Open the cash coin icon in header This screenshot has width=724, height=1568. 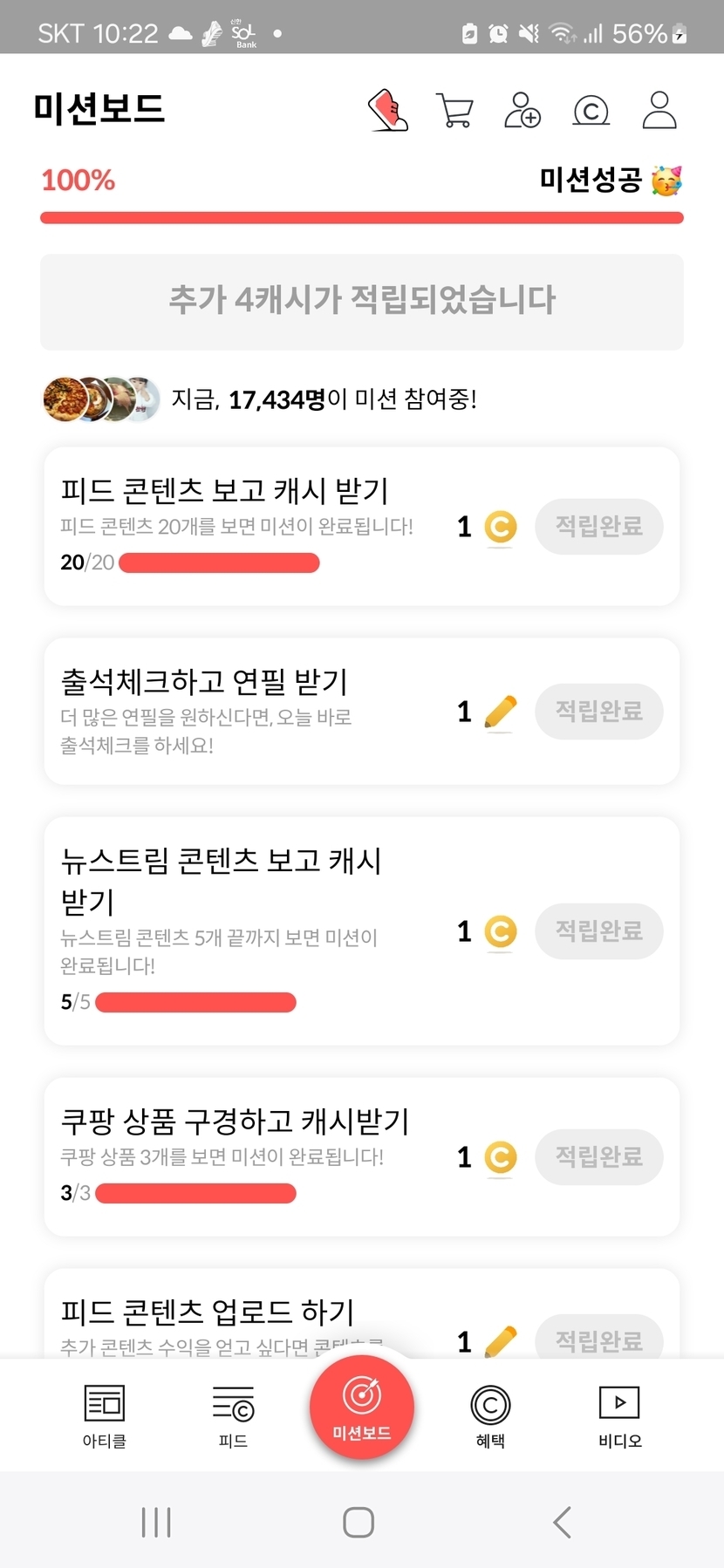[591, 111]
